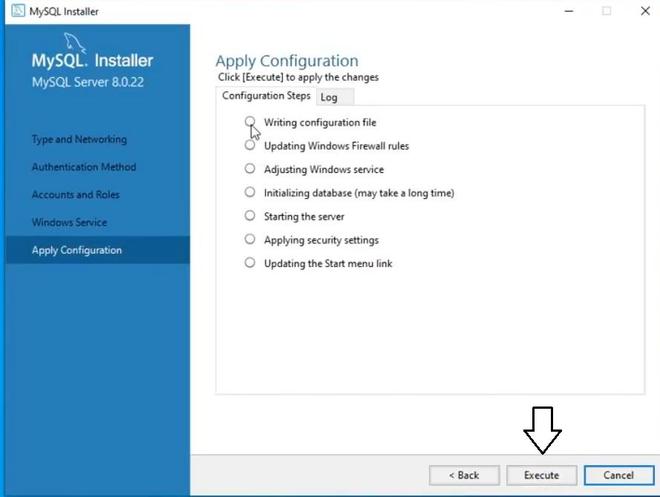This screenshot has width=660, height=497.
Task: Click status circle for Adjusting Windows service
Action: pyautogui.click(x=250, y=169)
